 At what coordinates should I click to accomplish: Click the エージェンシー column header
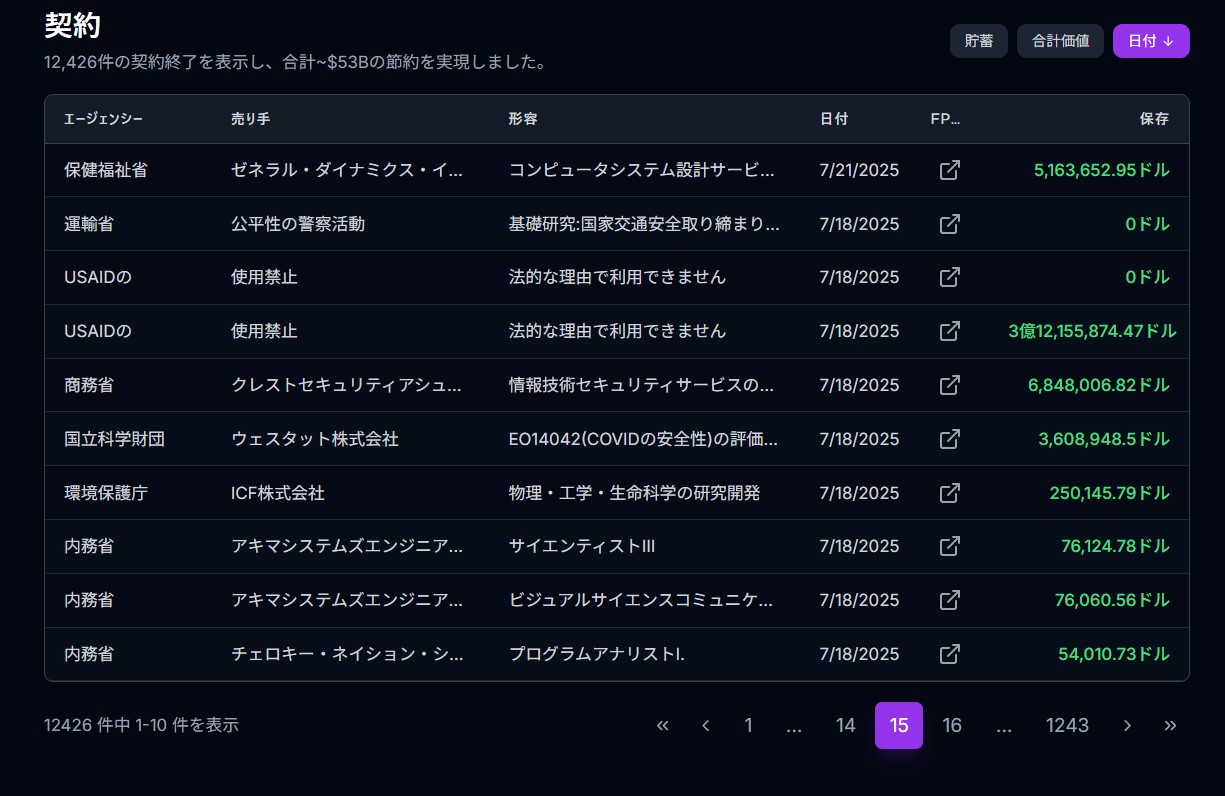(x=103, y=119)
